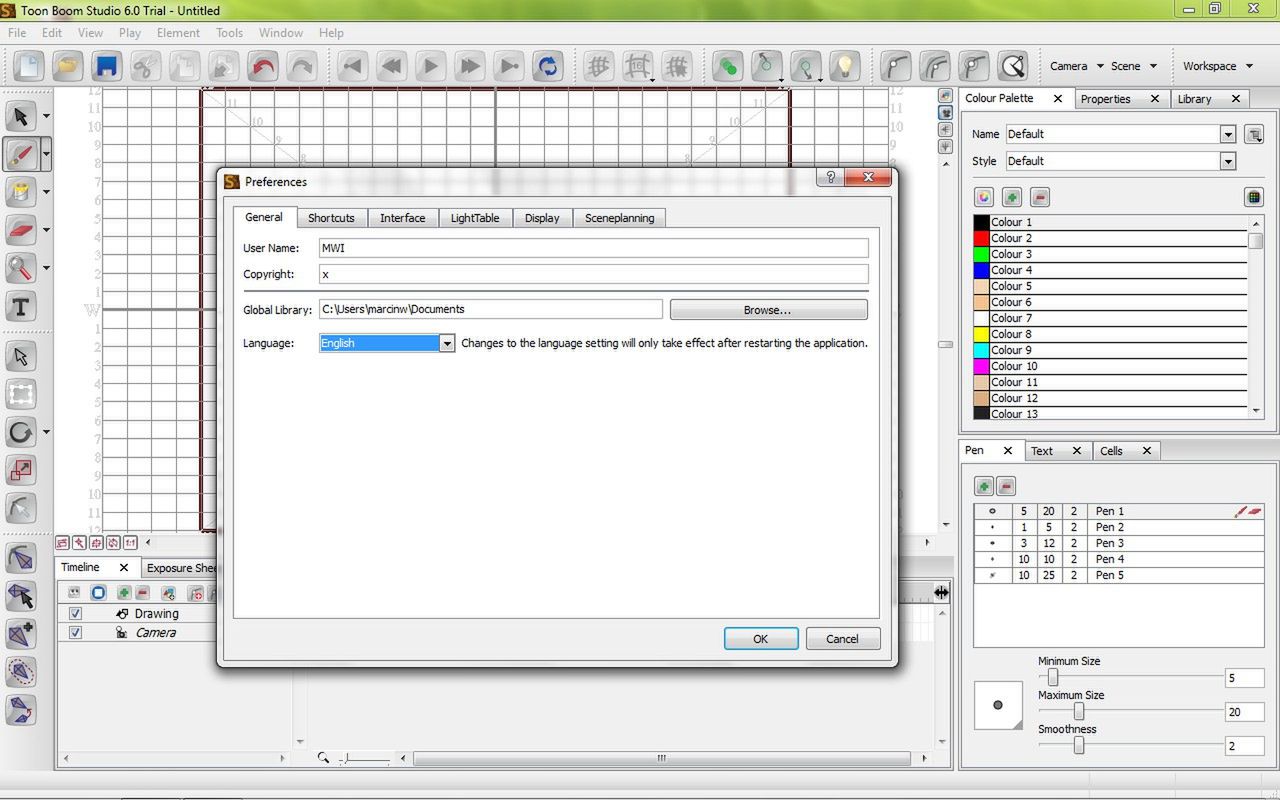Select the Rotate tool in left toolbar
The width and height of the screenshot is (1280, 800).
[x=20, y=433]
